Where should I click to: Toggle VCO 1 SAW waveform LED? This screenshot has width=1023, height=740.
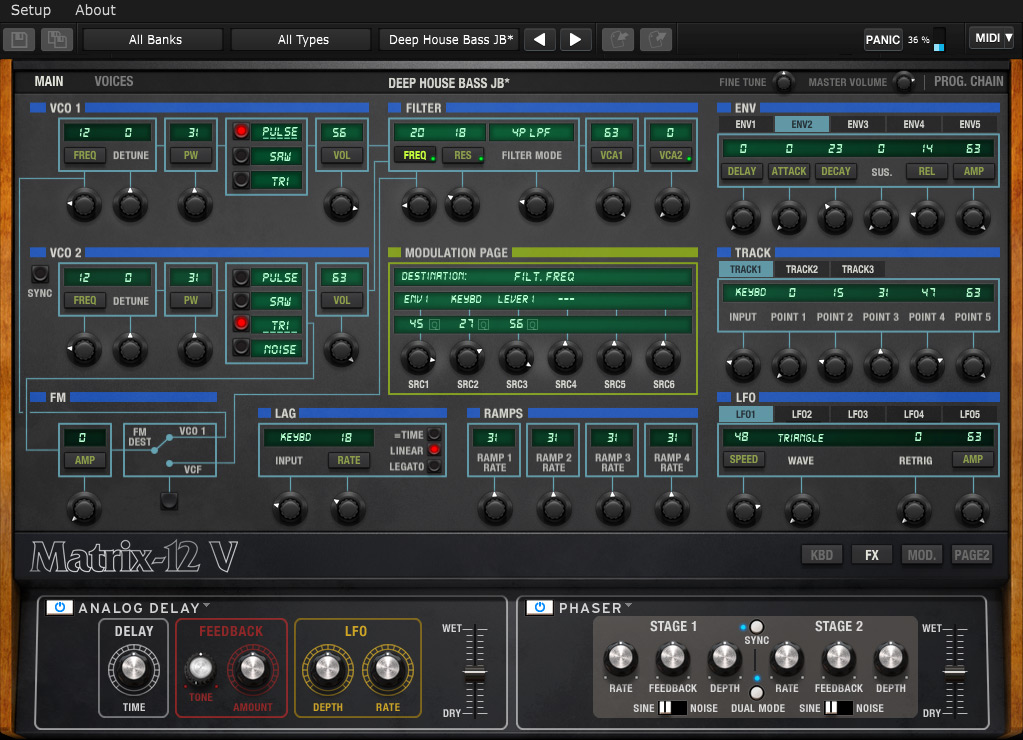(241, 156)
